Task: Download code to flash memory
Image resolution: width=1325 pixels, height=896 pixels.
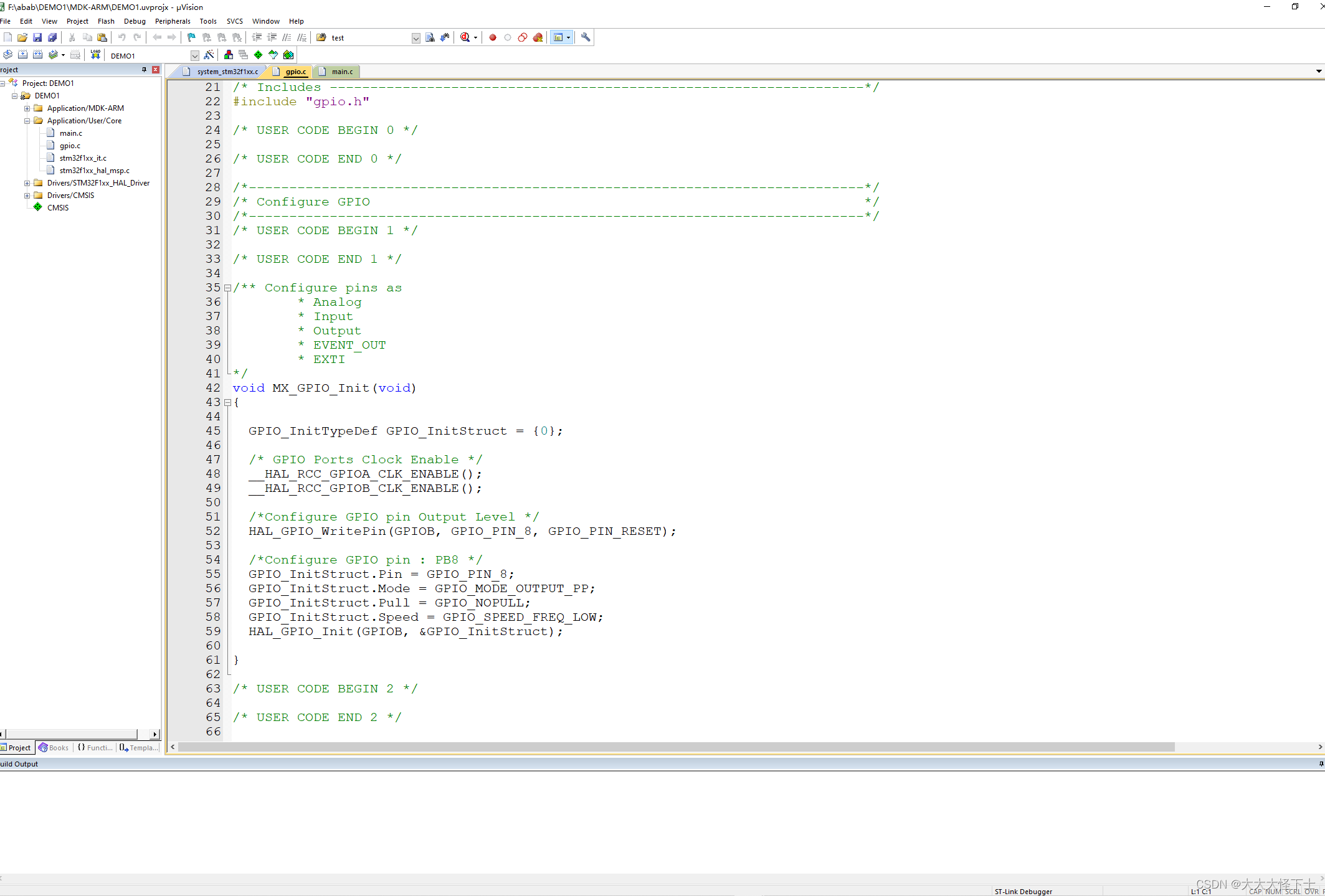Action: (x=95, y=55)
